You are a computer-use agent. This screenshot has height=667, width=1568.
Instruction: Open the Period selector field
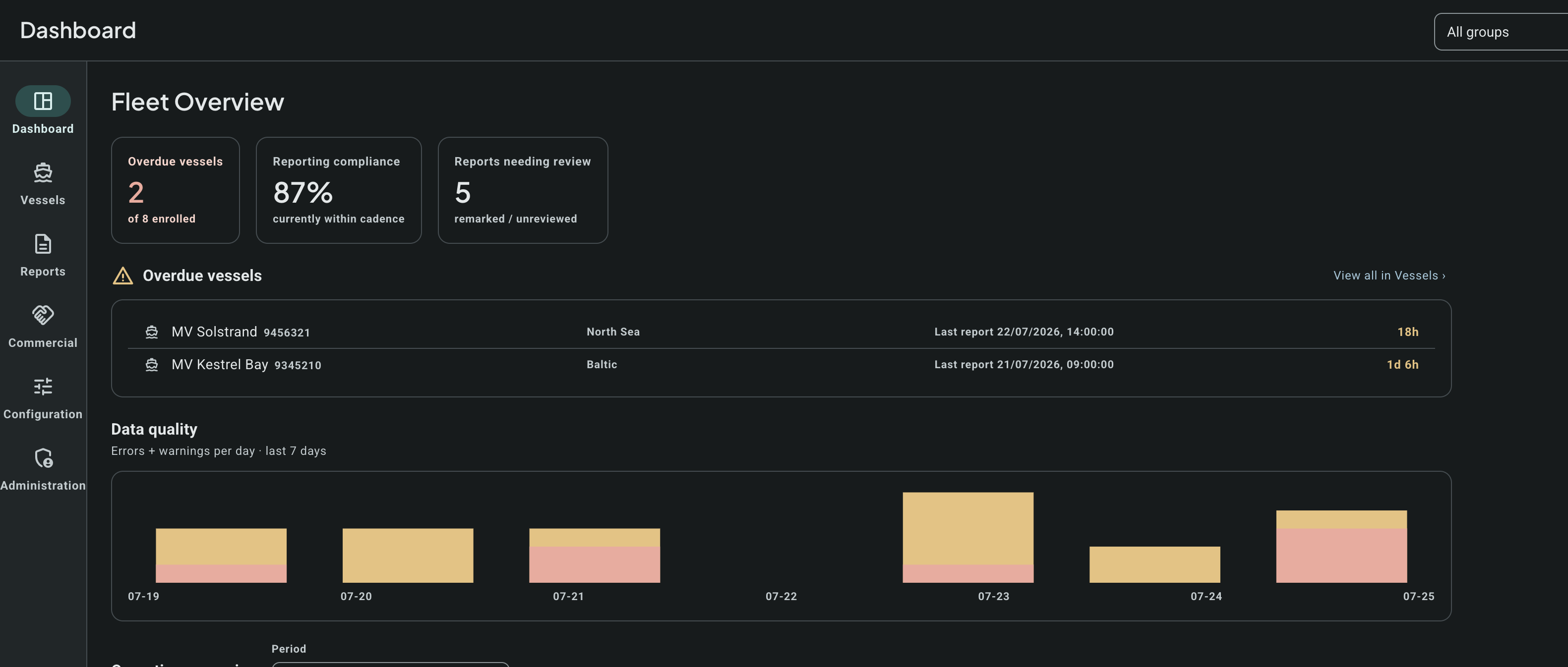tap(390, 665)
